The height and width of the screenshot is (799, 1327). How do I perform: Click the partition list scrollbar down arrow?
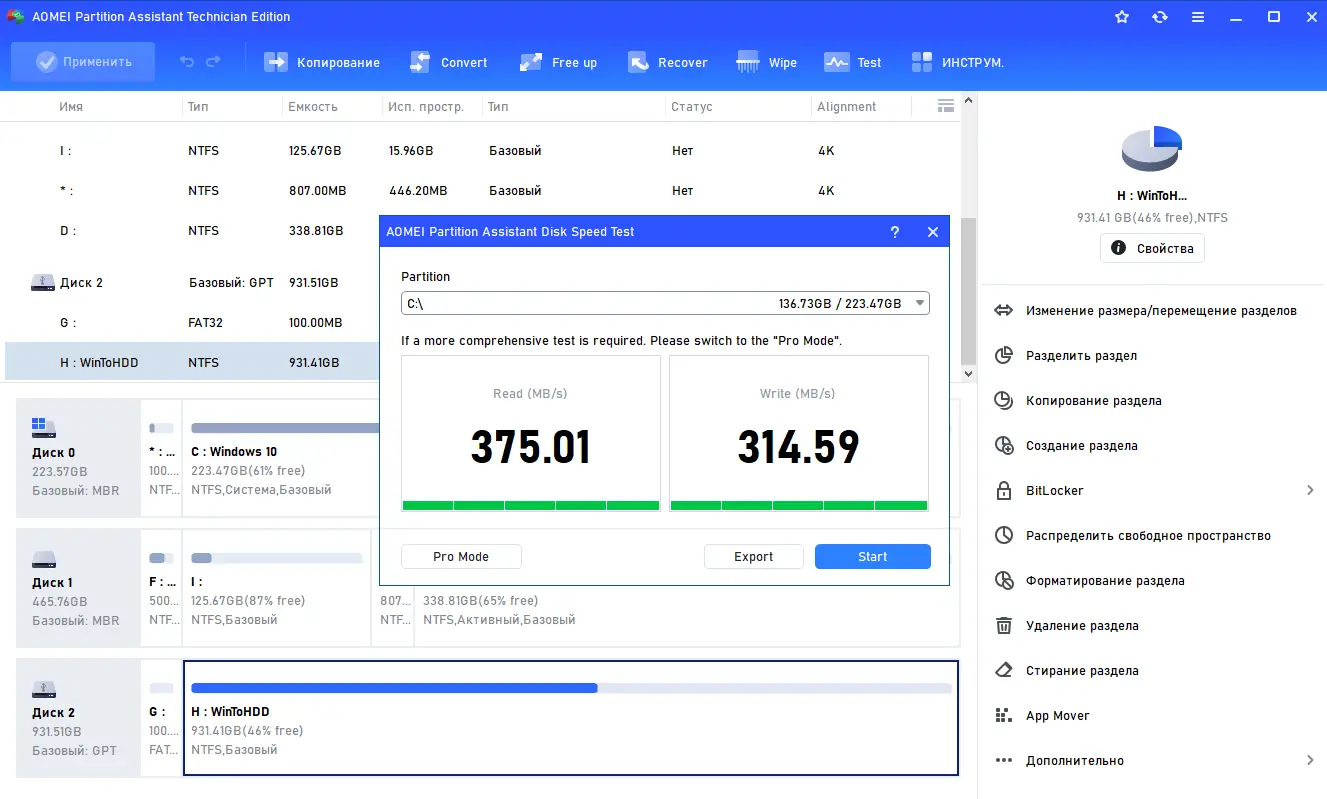(968, 373)
